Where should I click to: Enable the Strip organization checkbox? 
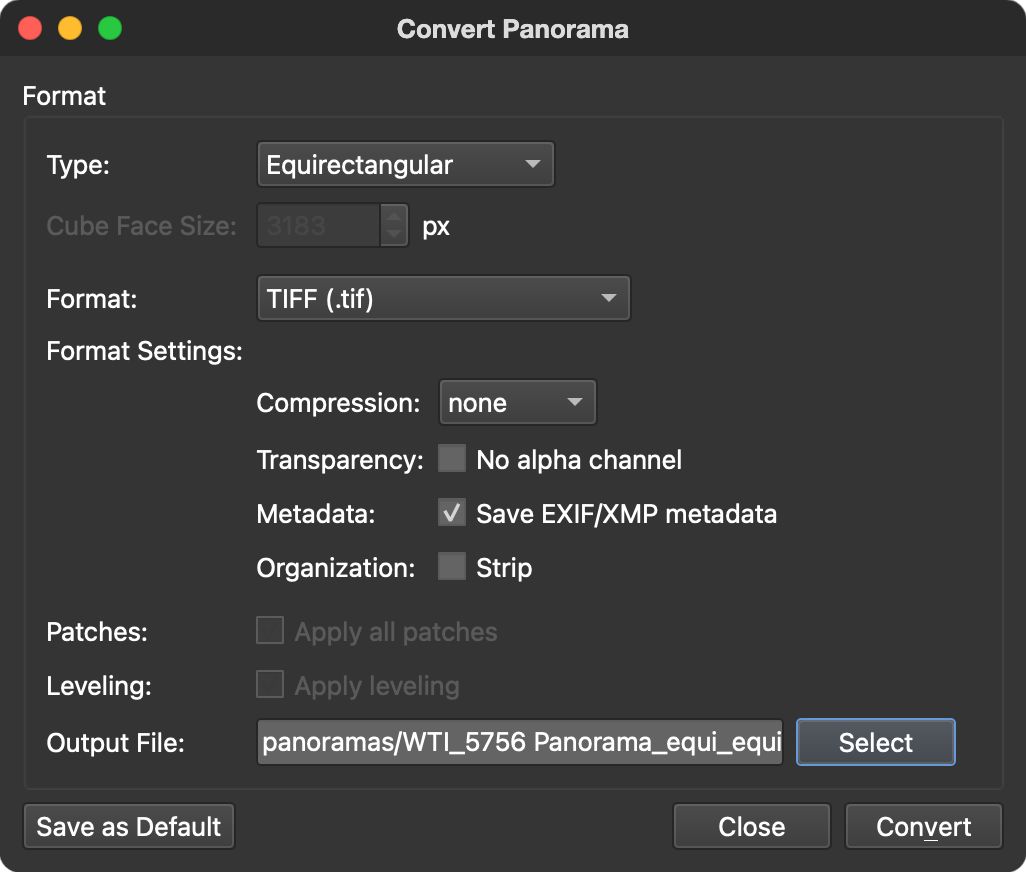(452, 567)
